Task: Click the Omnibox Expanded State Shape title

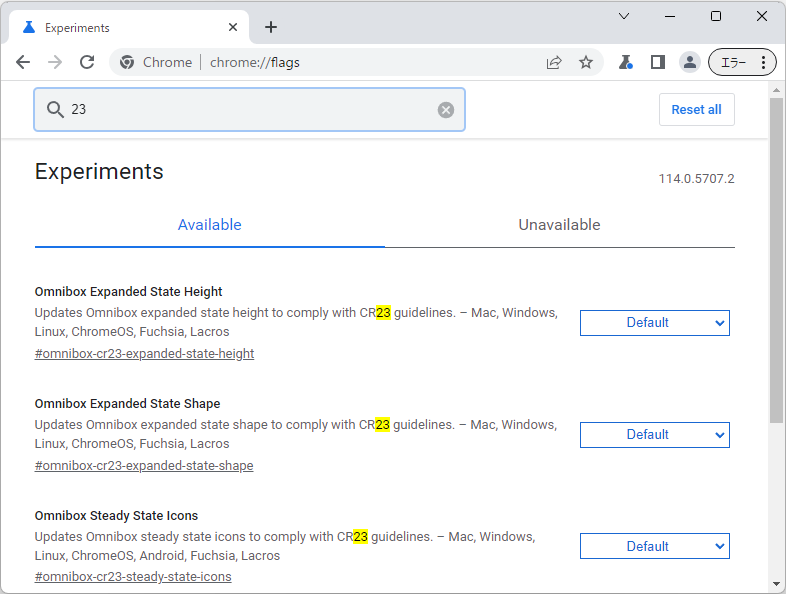Action: tap(127, 404)
